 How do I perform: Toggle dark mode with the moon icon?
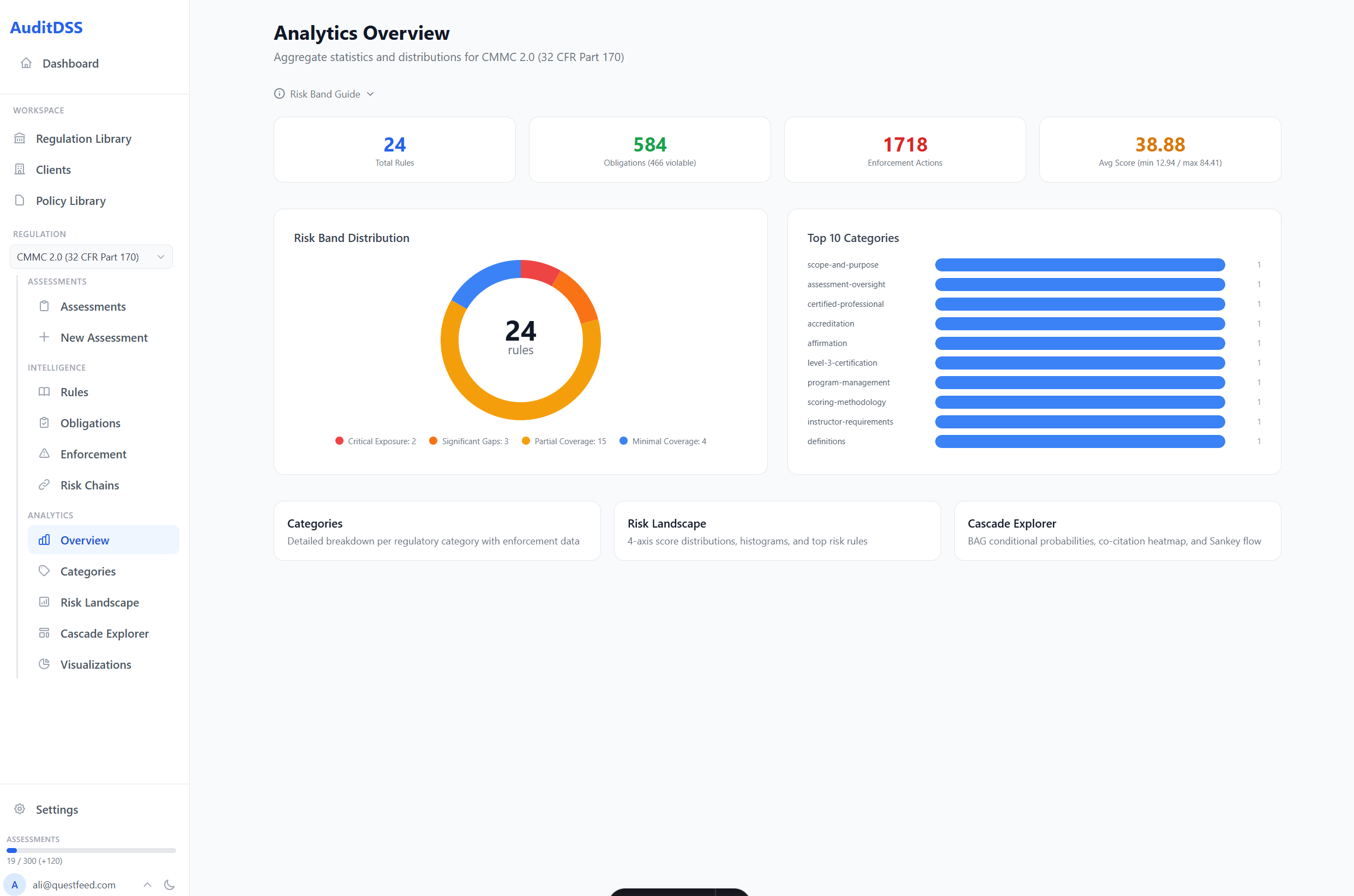pyautogui.click(x=169, y=885)
